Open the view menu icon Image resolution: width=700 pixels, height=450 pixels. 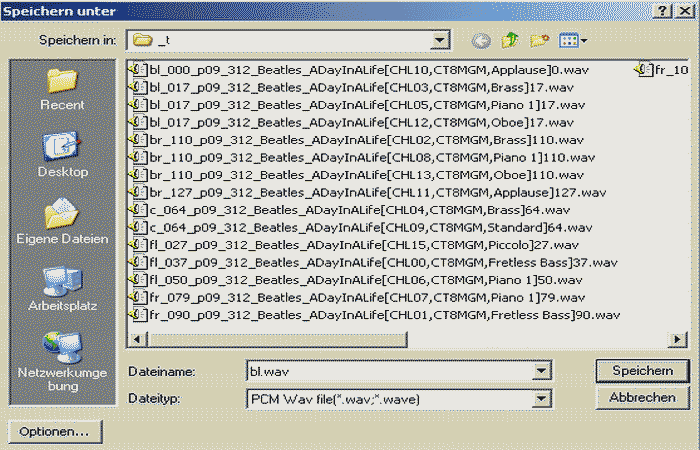[x=572, y=41]
